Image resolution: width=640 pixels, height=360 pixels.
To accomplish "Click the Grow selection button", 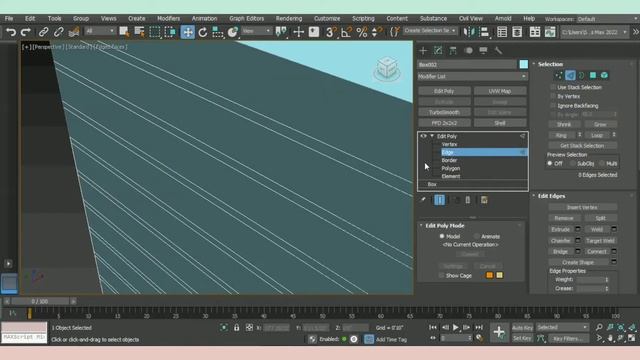I will coord(600,124).
